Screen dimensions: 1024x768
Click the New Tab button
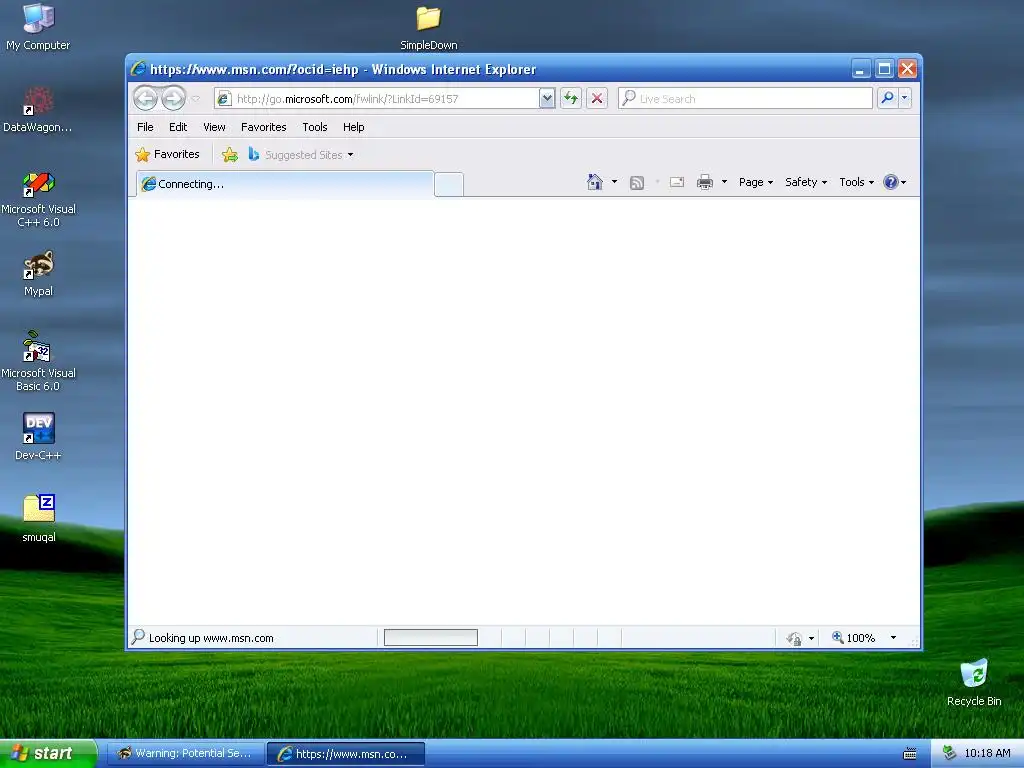pos(449,184)
